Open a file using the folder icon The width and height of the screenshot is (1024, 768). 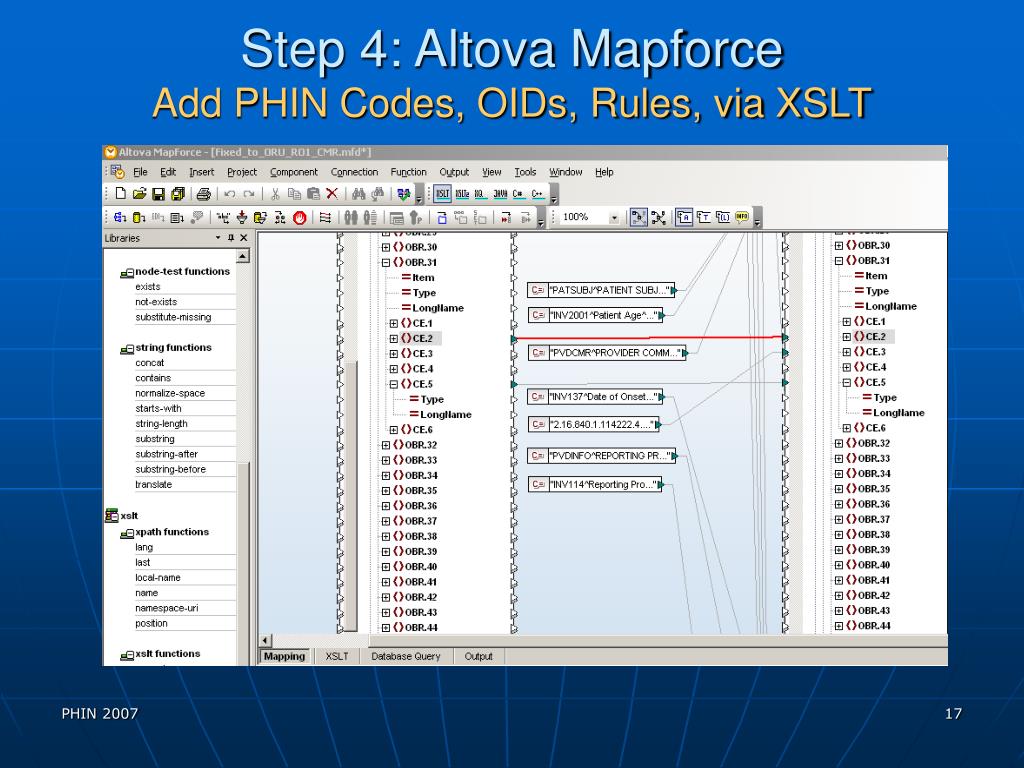click(x=139, y=193)
